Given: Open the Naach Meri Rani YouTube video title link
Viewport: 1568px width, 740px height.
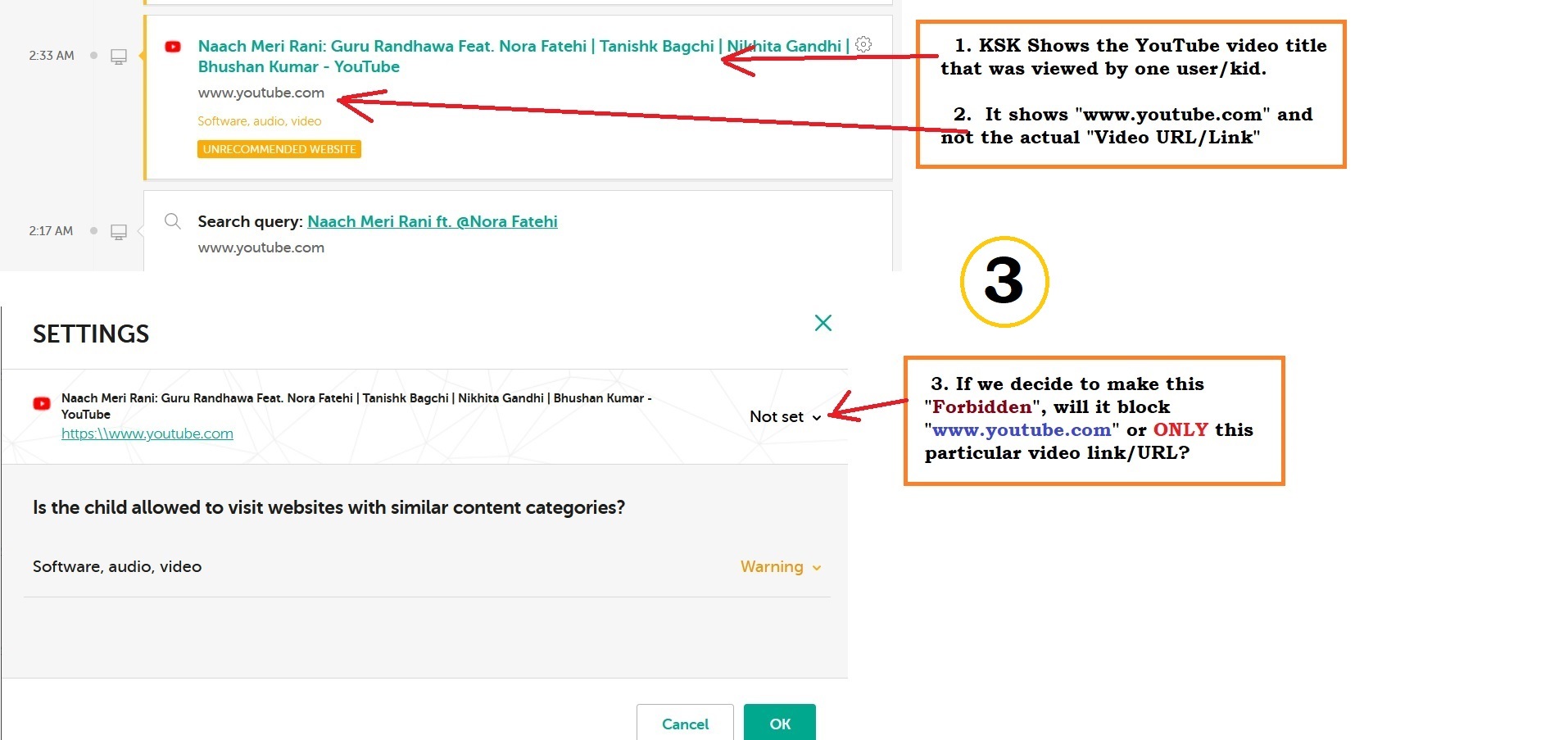Looking at the screenshot, I should 523,57.
